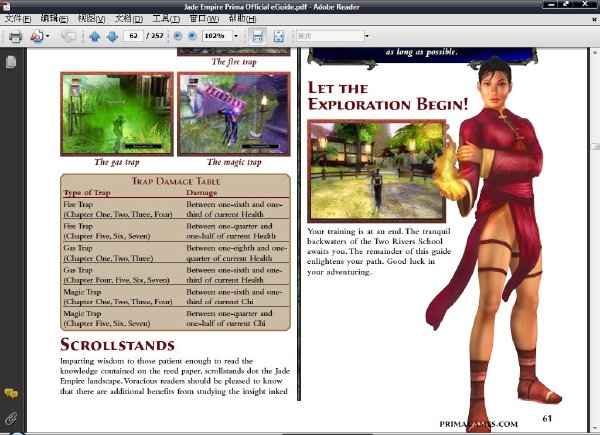The height and width of the screenshot is (435, 600).
Task: Click 'Type of Trap' column header
Action: pyautogui.click(x=87, y=192)
